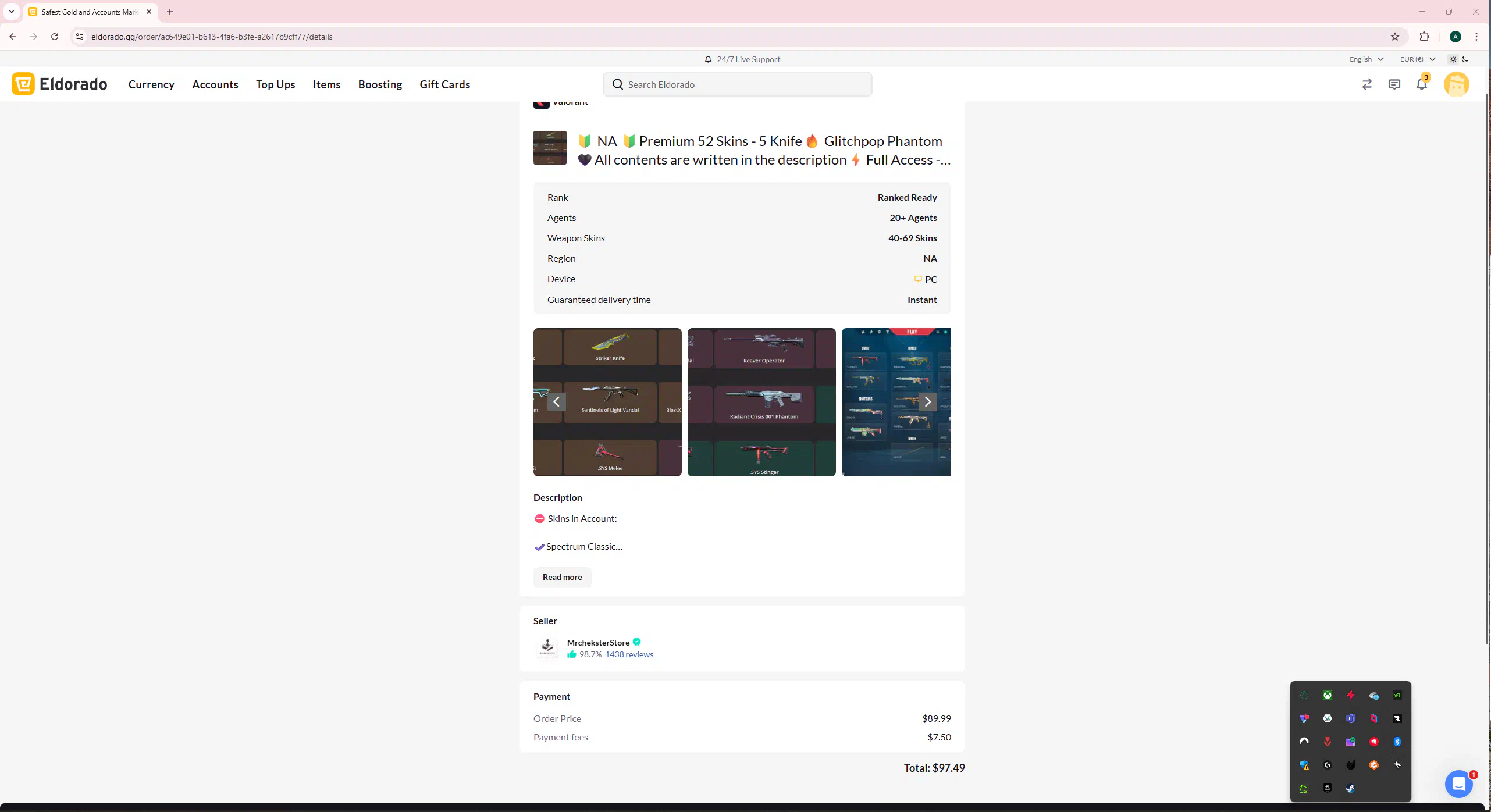Open the NordVPN tray icon
Screen dimensions: 1491x812
click(x=1304, y=742)
